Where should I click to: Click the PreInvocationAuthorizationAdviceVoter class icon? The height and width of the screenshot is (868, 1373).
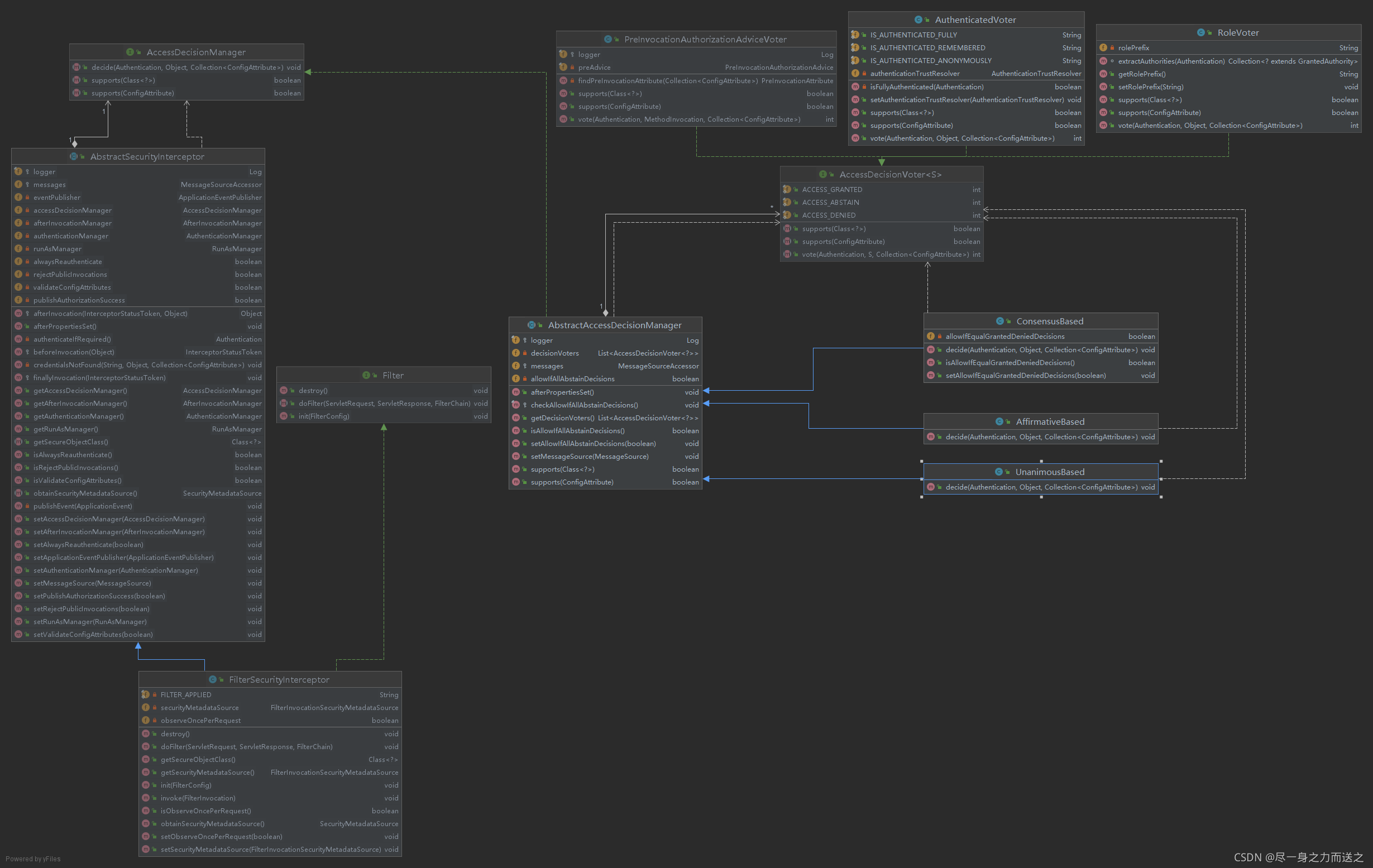coord(608,39)
